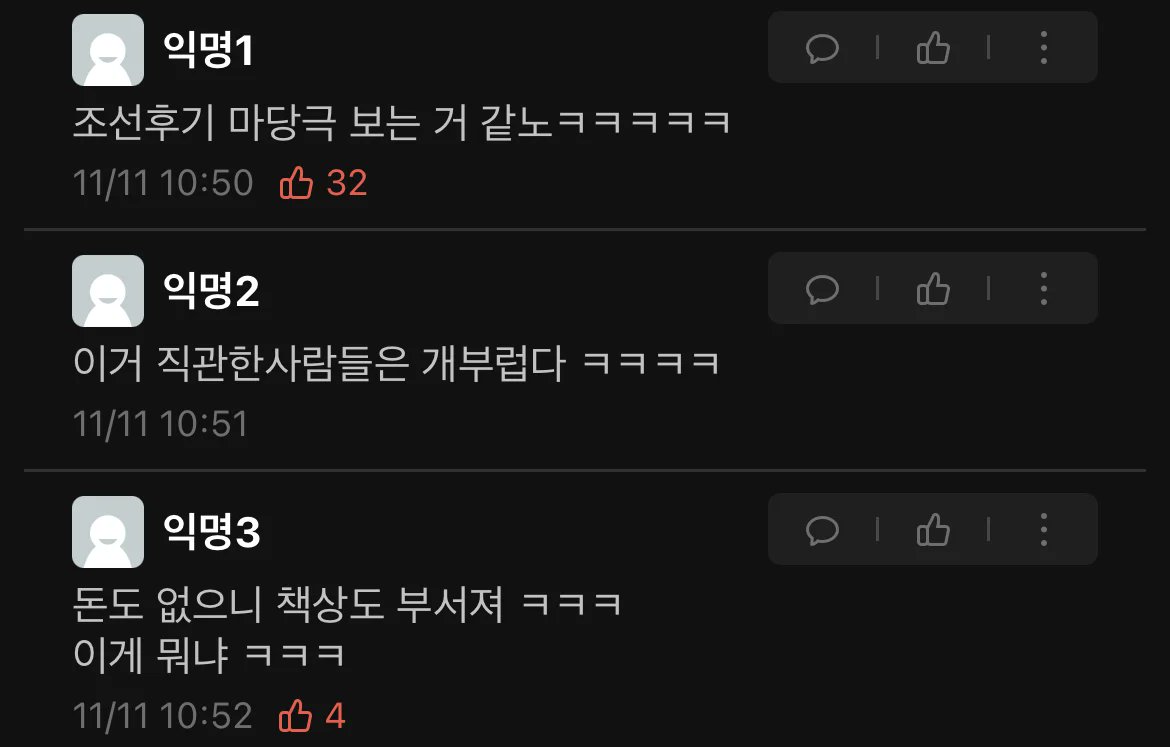Open more options menu for 익명1's comment
This screenshot has width=1170, height=747.
pyautogui.click(x=1043, y=48)
